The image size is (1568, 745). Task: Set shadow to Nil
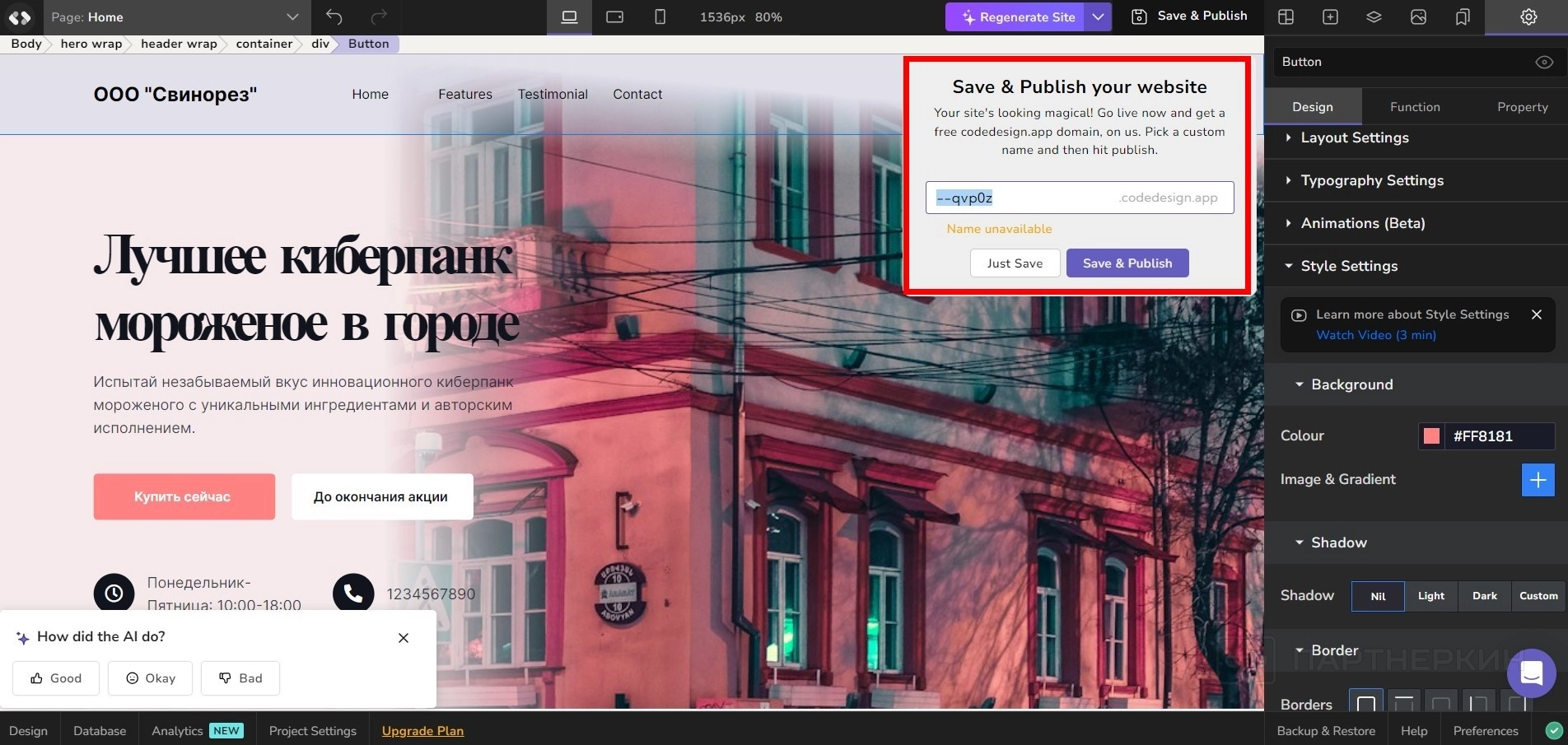1378,596
